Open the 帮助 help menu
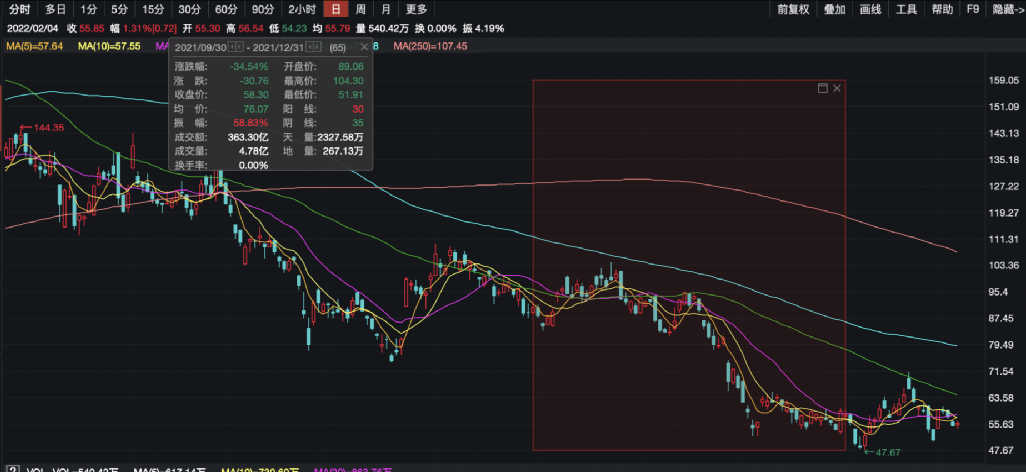The height and width of the screenshot is (472, 1026). point(942,9)
